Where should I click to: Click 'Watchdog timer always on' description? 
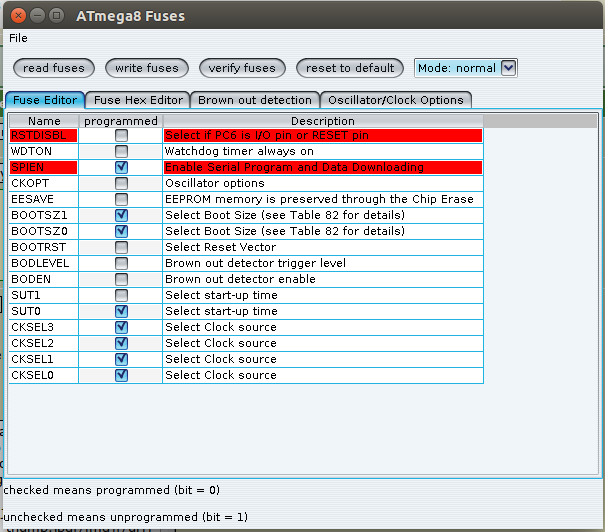(x=323, y=151)
